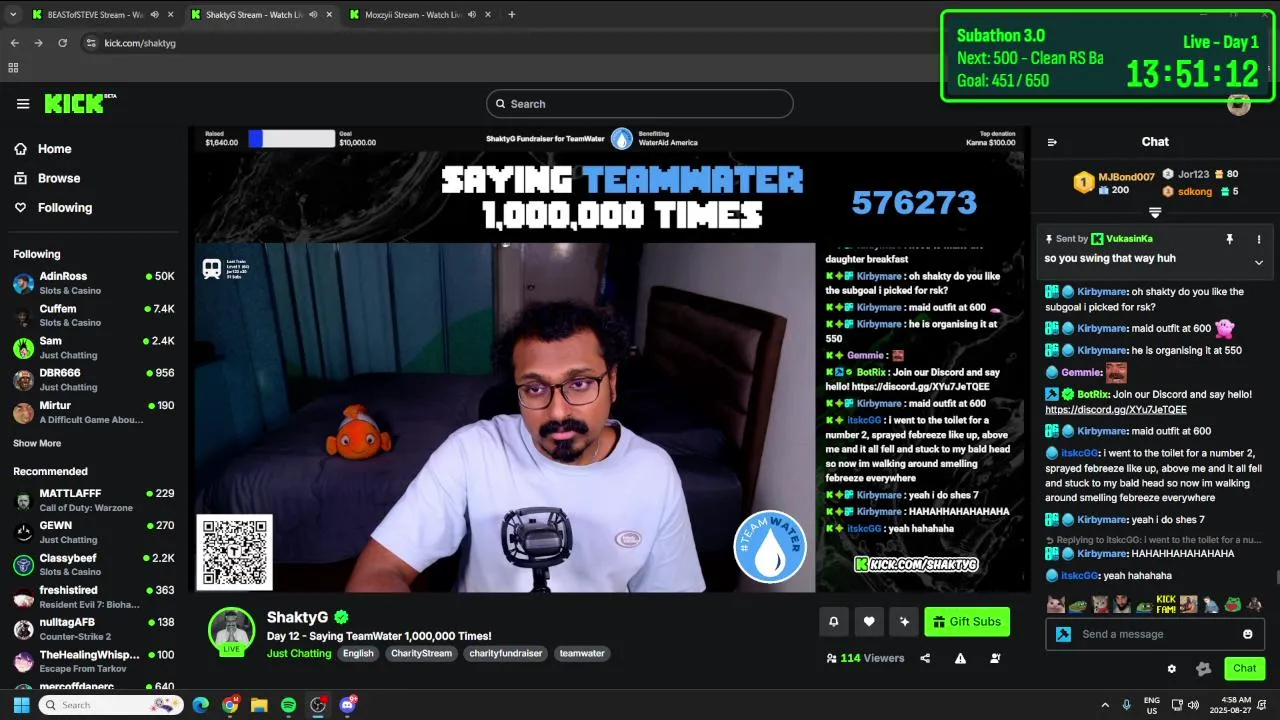Open the browser apps grid shortcut
Image resolution: width=1280 pixels, height=720 pixels.
[13, 68]
